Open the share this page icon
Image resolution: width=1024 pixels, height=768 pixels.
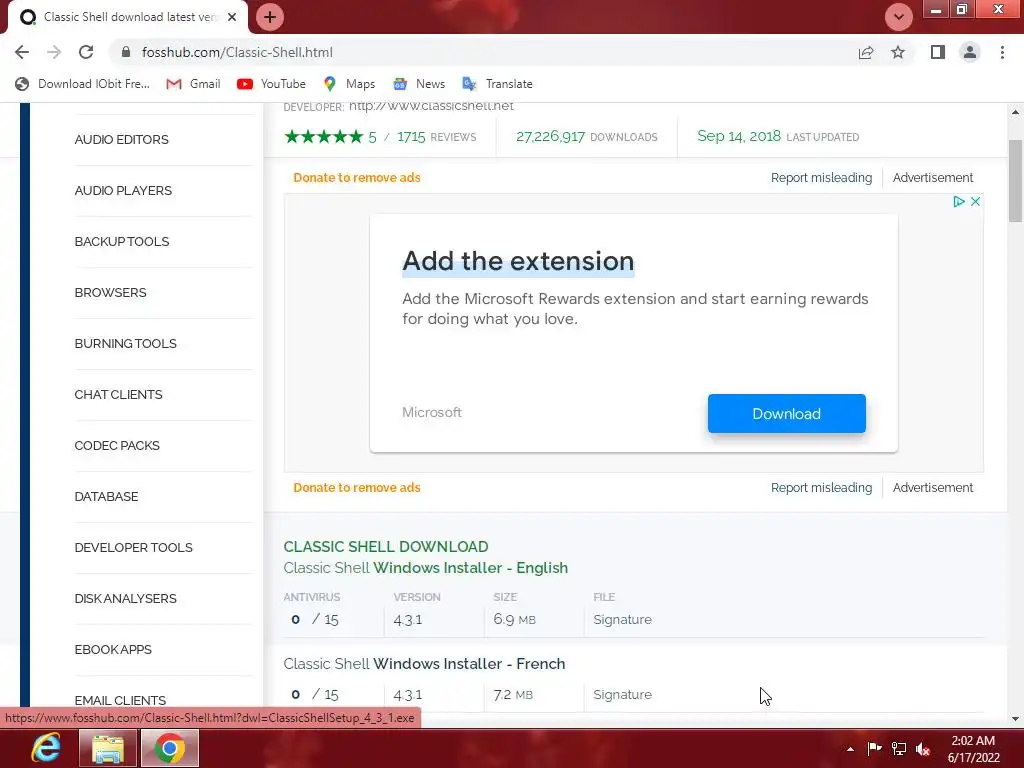pos(866,52)
